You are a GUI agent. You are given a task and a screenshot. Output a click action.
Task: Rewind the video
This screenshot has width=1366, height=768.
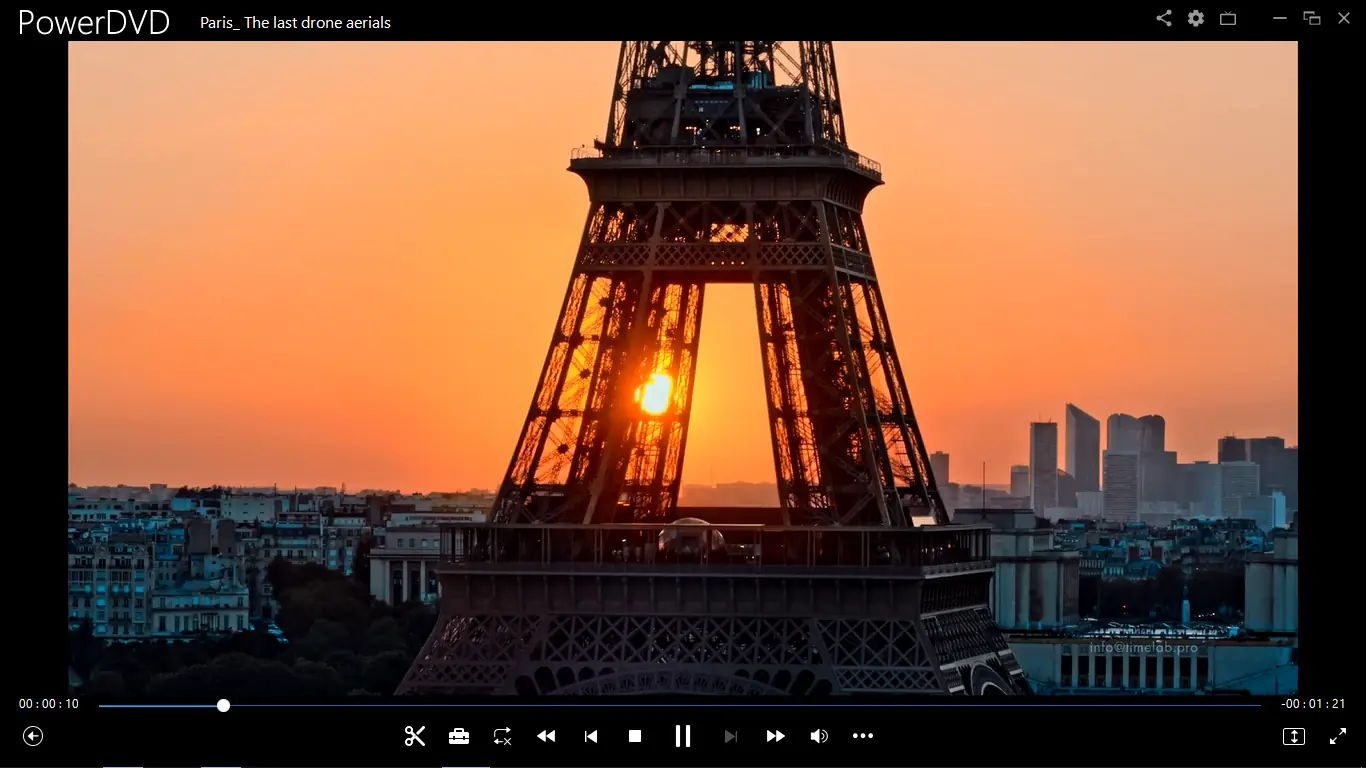(546, 736)
